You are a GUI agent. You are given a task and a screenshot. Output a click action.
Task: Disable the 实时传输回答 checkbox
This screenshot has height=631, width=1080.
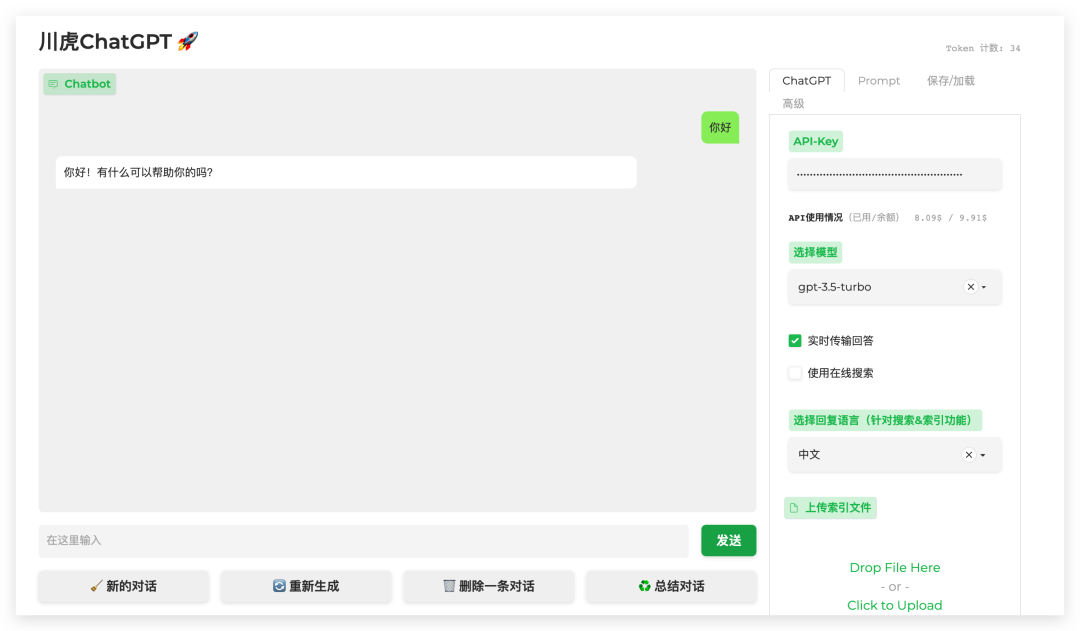pyautogui.click(x=794, y=340)
